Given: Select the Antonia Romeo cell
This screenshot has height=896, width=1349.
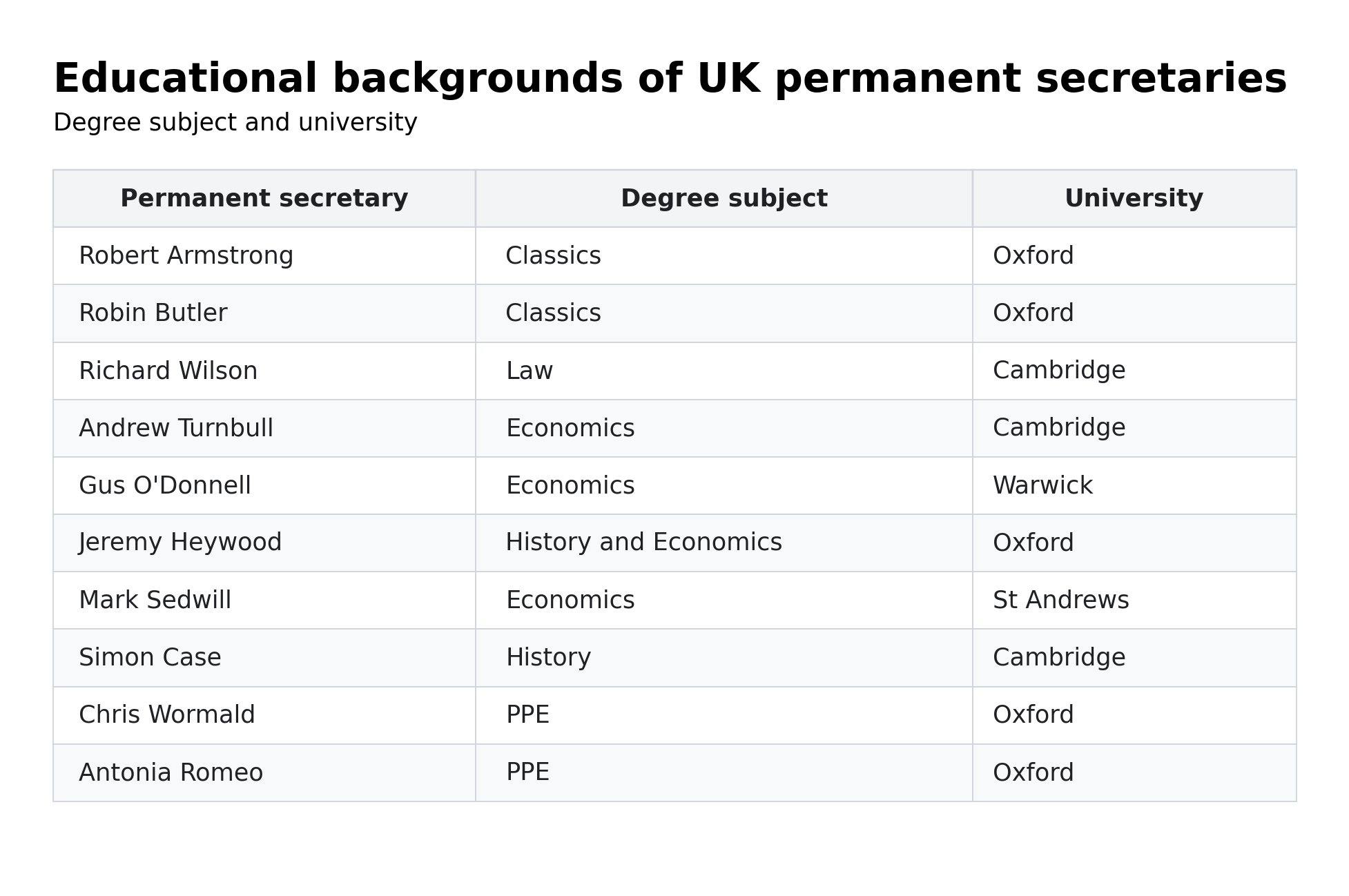Looking at the screenshot, I should click(x=264, y=773).
